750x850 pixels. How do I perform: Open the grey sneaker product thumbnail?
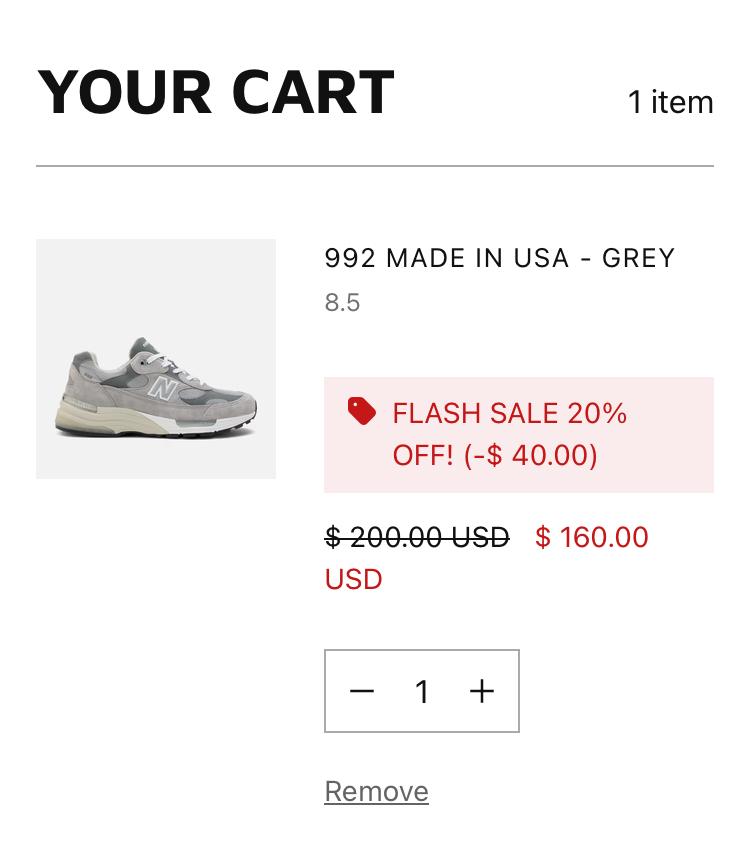(156, 359)
